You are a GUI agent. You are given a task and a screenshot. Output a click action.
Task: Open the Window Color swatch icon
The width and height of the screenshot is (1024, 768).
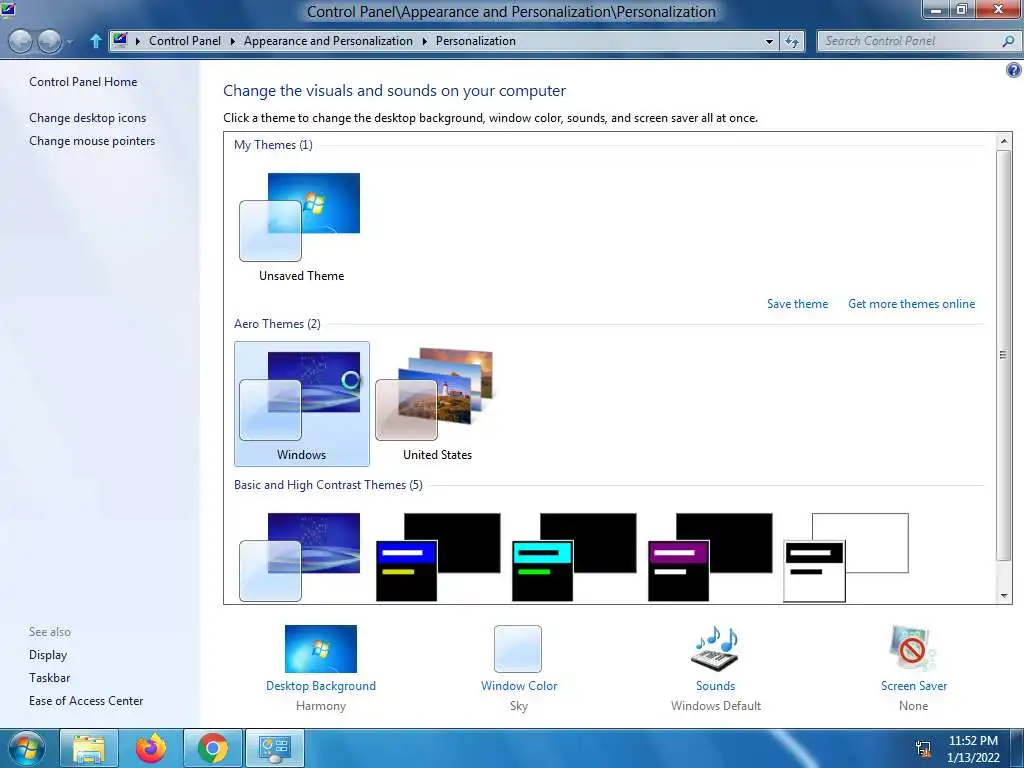(x=518, y=648)
